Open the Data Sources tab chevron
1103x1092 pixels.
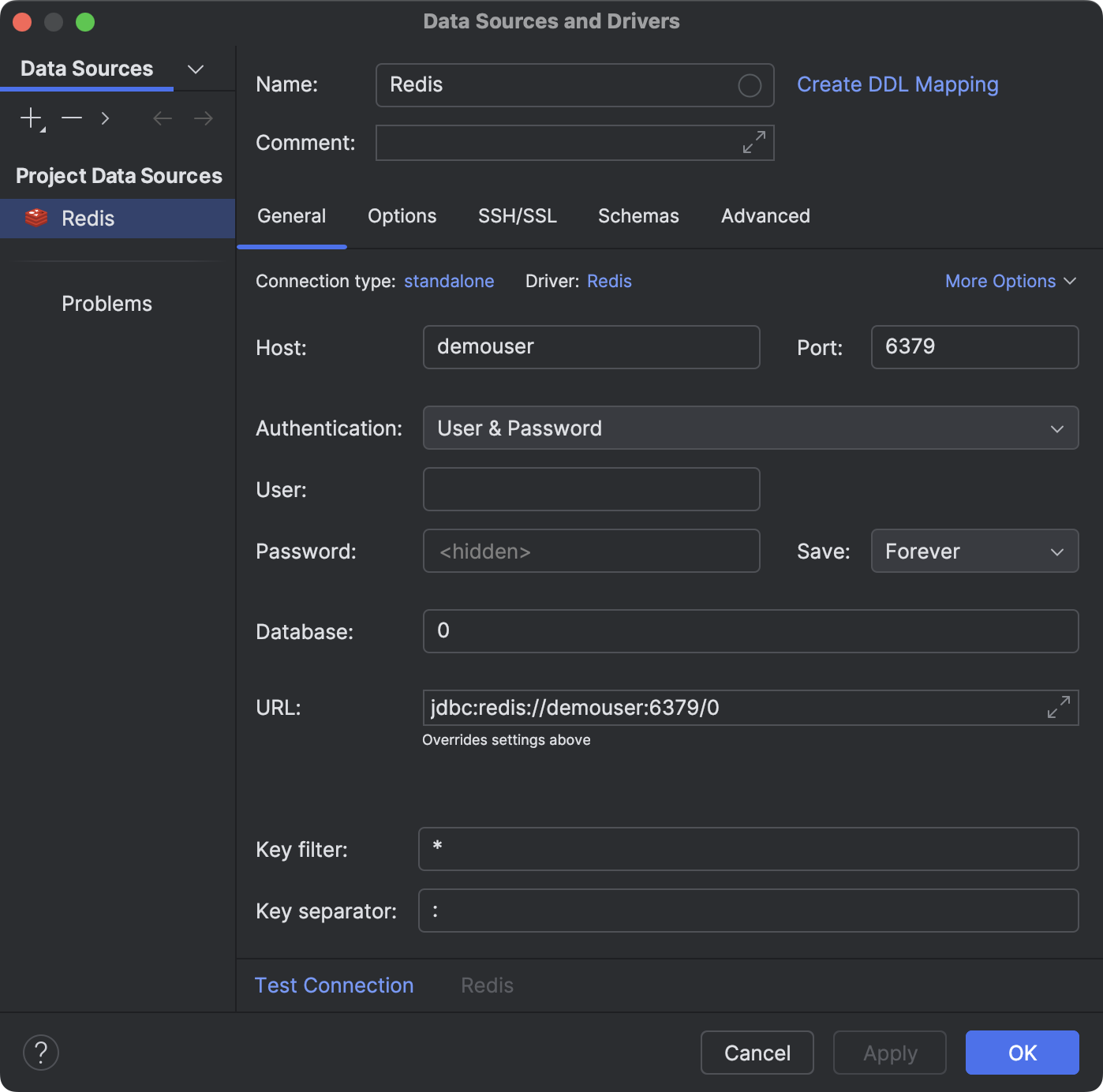coord(196,69)
